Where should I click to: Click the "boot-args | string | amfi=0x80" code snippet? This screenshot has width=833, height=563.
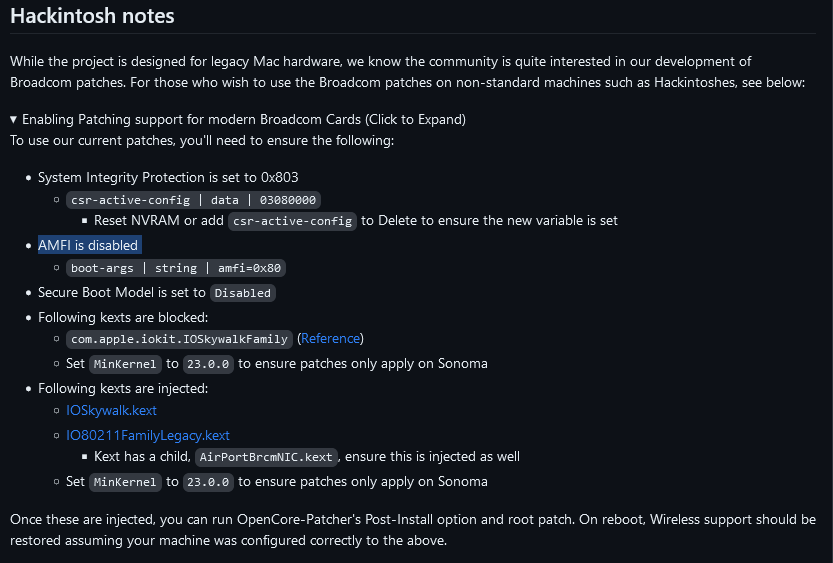pyautogui.click(x=178, y=268)
